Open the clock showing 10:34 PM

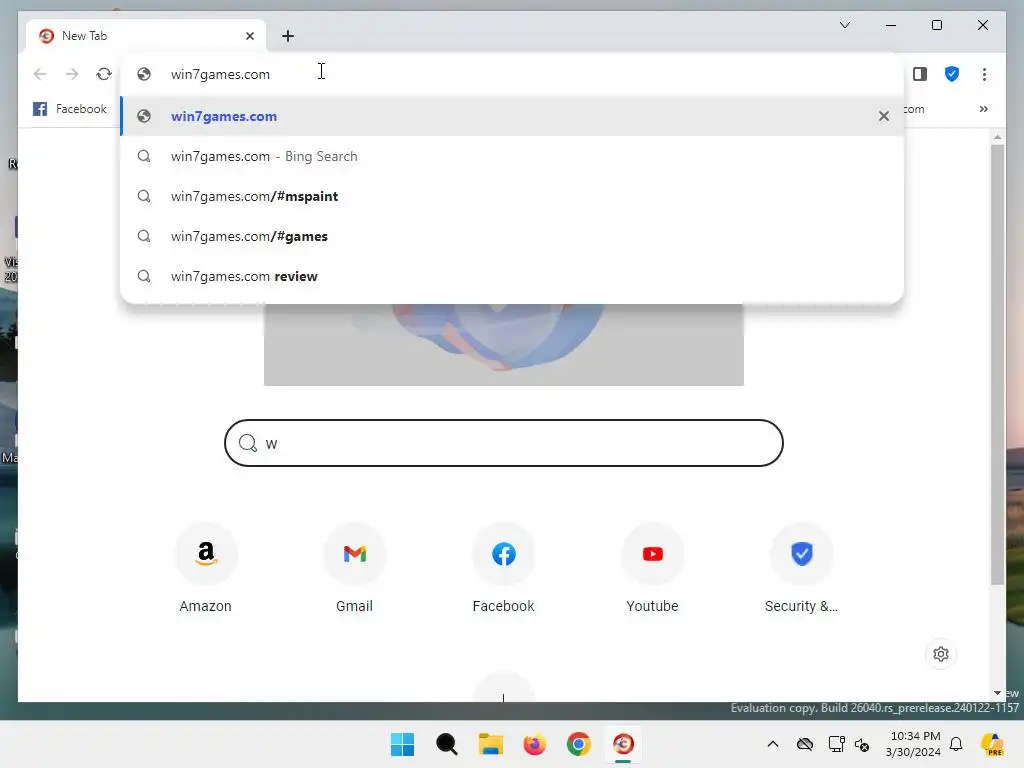(x=914, y=744)
